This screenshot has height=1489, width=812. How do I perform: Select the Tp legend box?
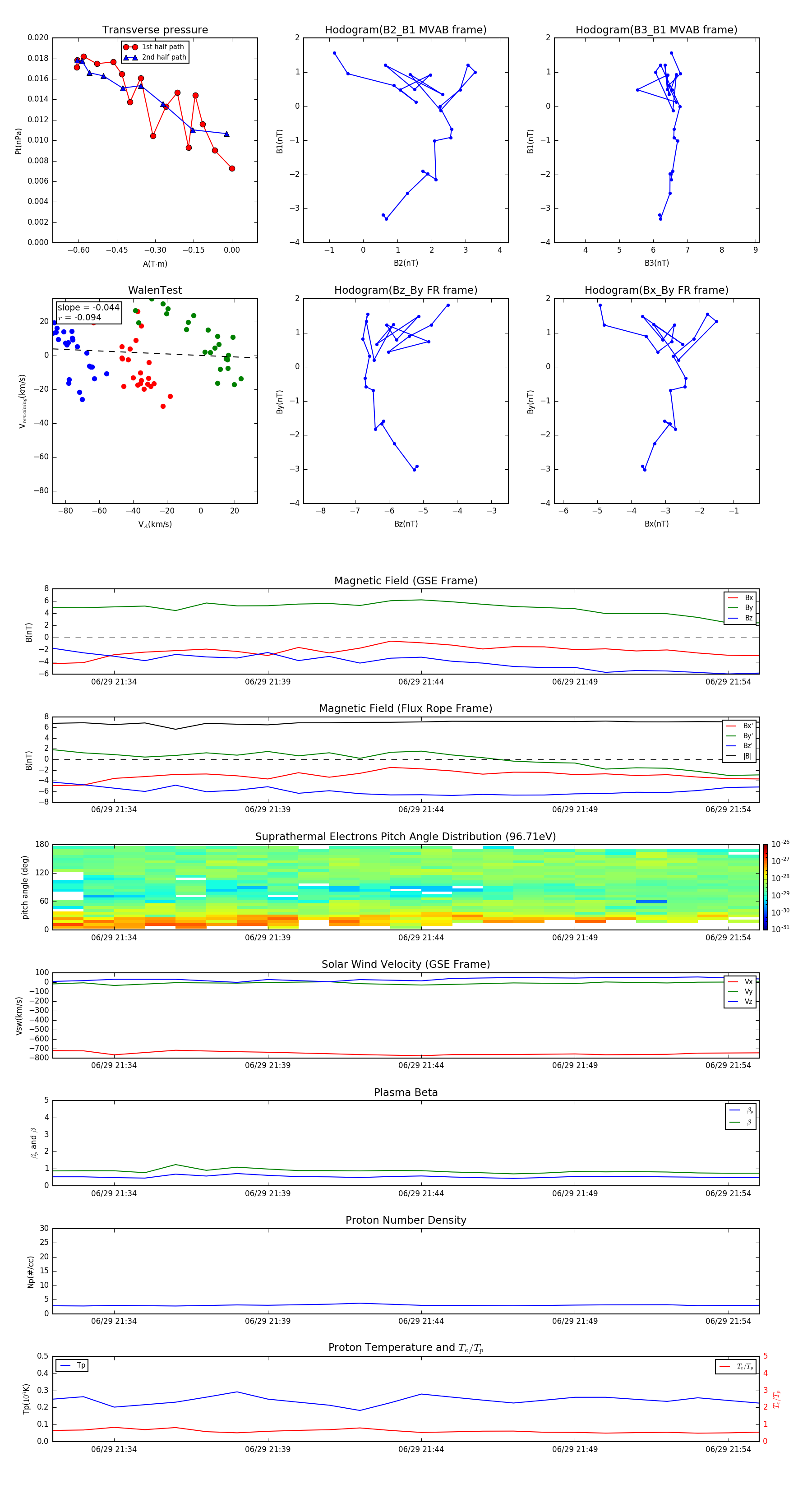pos(72,1365)
